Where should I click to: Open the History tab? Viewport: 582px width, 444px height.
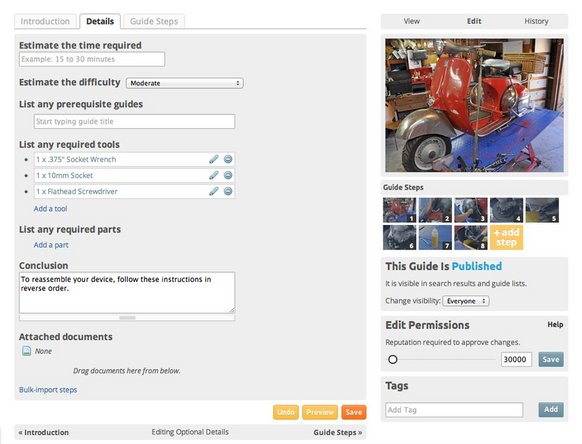536,21
